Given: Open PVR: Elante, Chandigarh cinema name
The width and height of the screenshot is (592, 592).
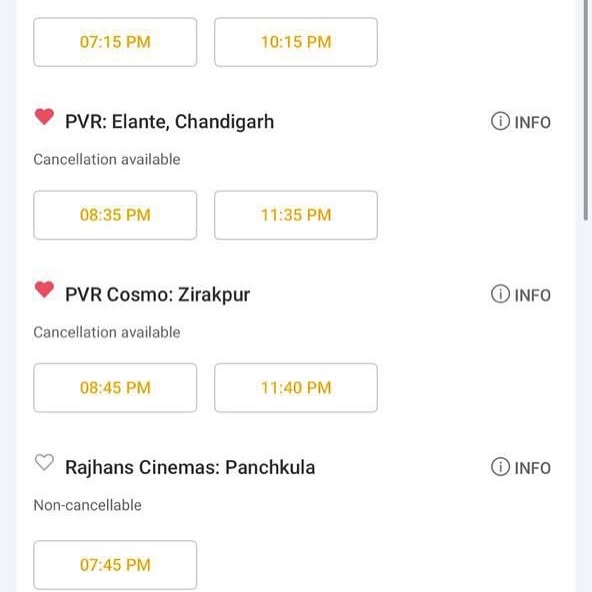Looking at the screenshot, I should click(x=170, y=122).
